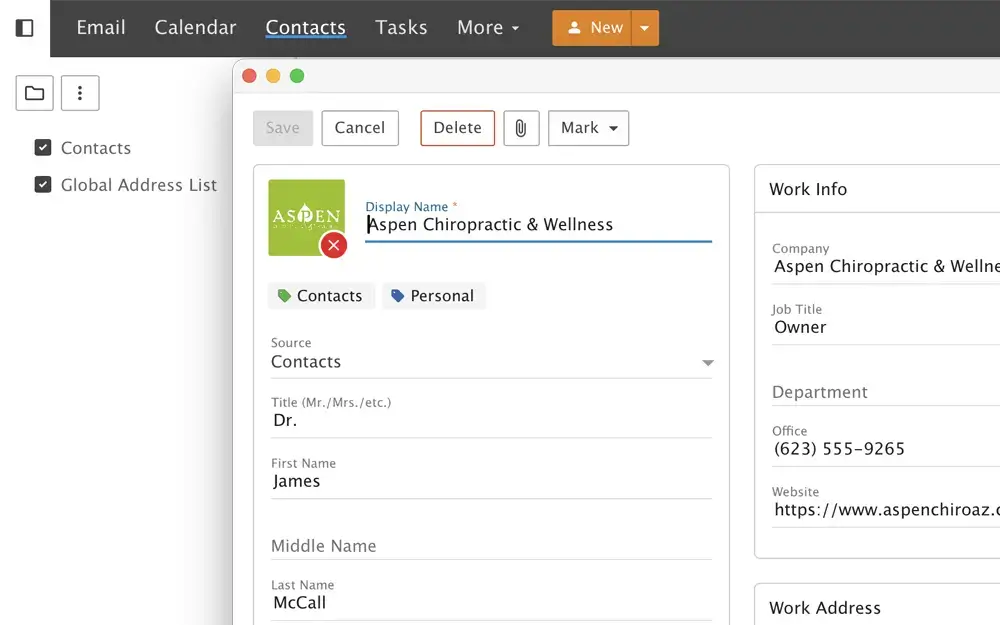Edit the Job Title field Owner
Viewport: 1000px width, 625px height.
(886, 327)
